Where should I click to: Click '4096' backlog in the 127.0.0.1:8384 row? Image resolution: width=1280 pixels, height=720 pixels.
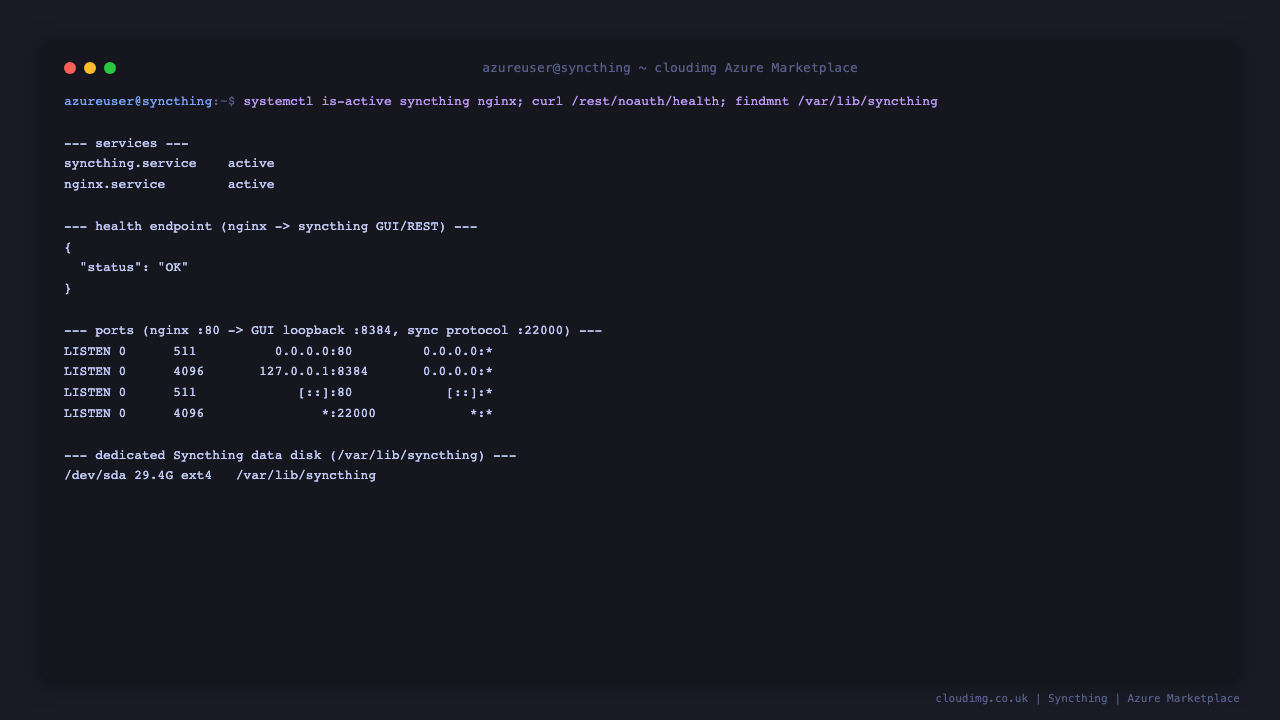point(188,371)
